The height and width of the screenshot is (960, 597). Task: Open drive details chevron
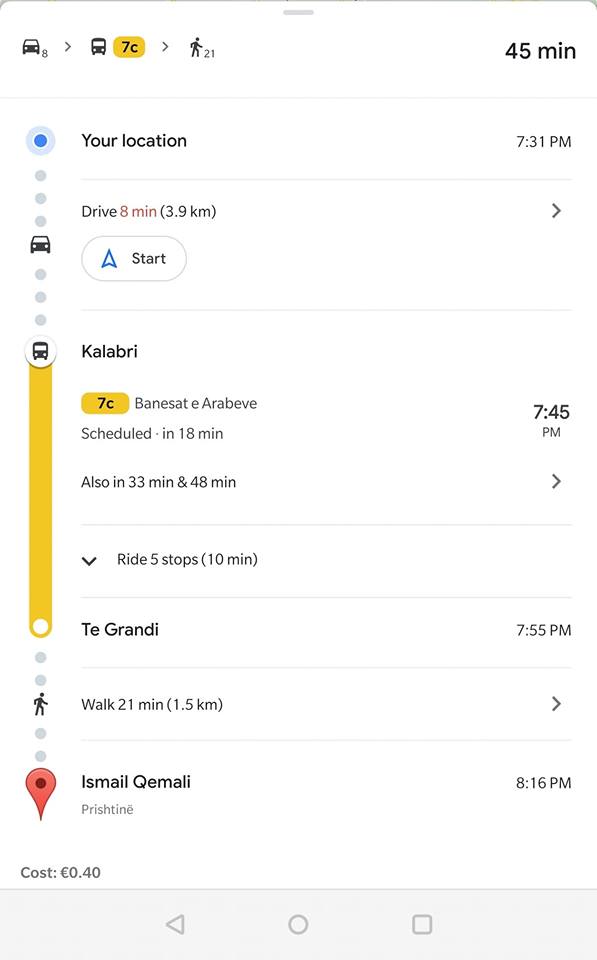[x=556, y=211]
